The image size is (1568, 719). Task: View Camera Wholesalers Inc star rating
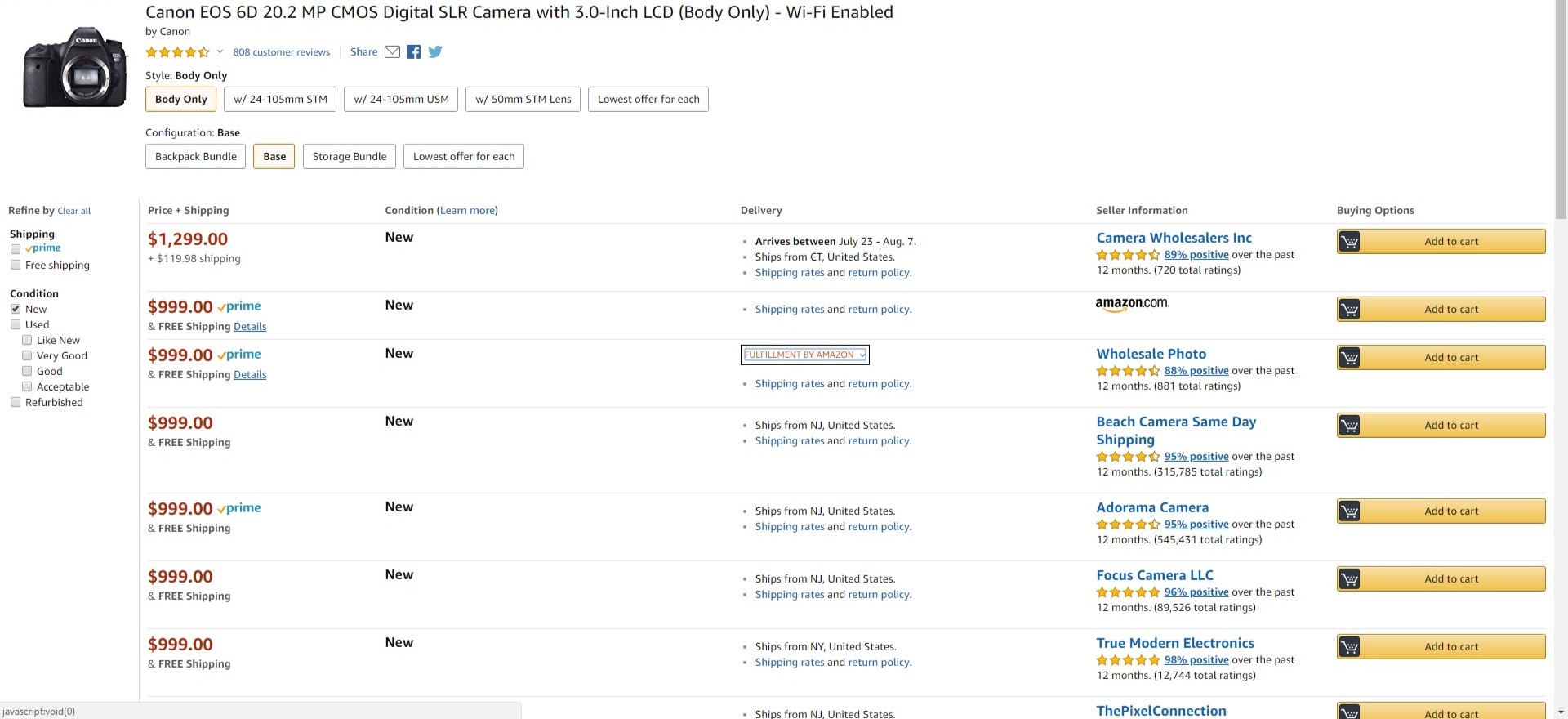tap(1128, 255)
